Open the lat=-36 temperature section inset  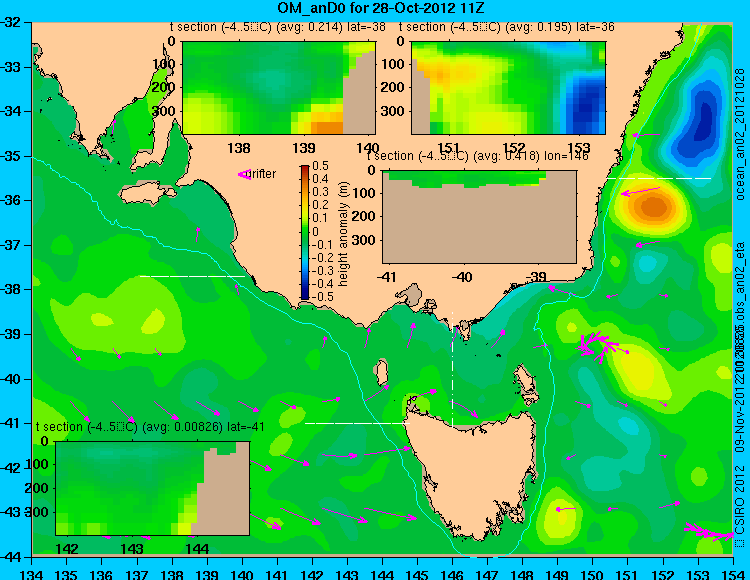coord(508,88)
